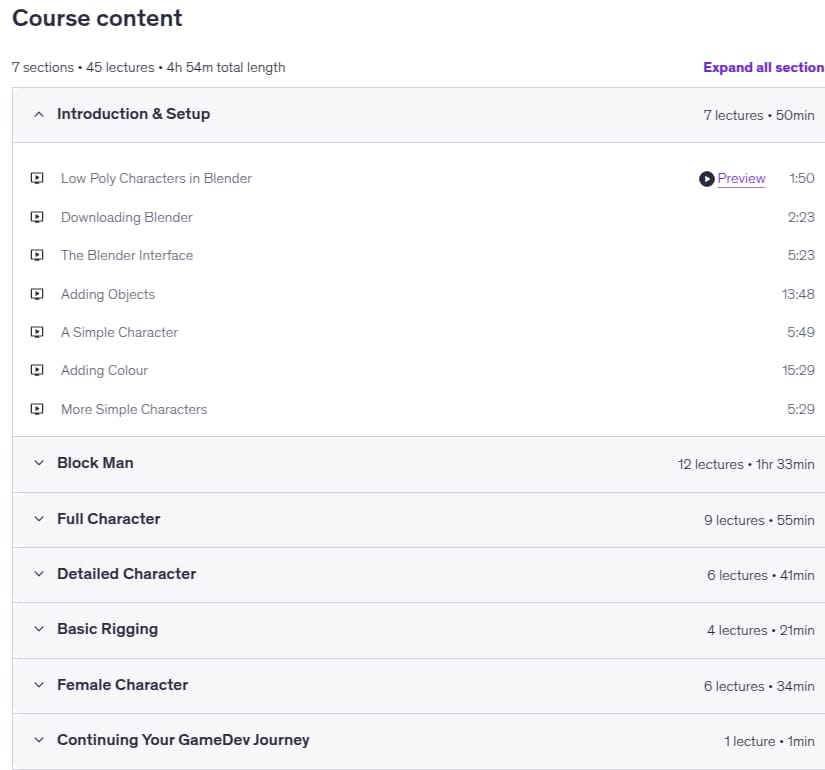Click the 6 lectures • 34min summary
Screen dimensions: 825x770
(759, 686)
